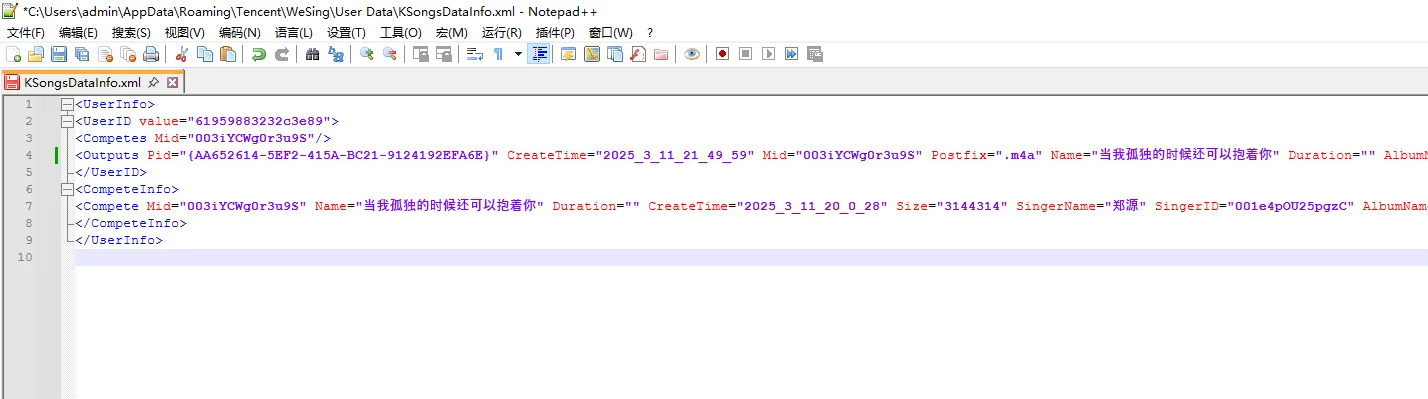Click line number 10 in the margin
1428x399 pixels.
coord(26,257)
